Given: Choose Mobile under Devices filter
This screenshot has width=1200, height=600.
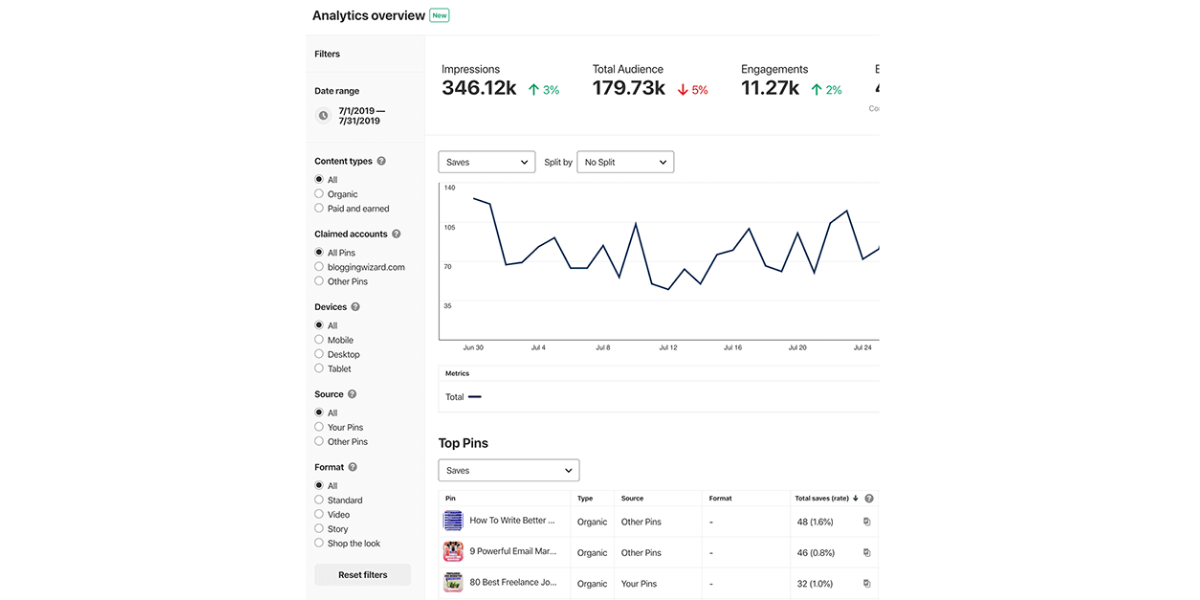Looking at the screenshot, I should (x=319, y=340).
